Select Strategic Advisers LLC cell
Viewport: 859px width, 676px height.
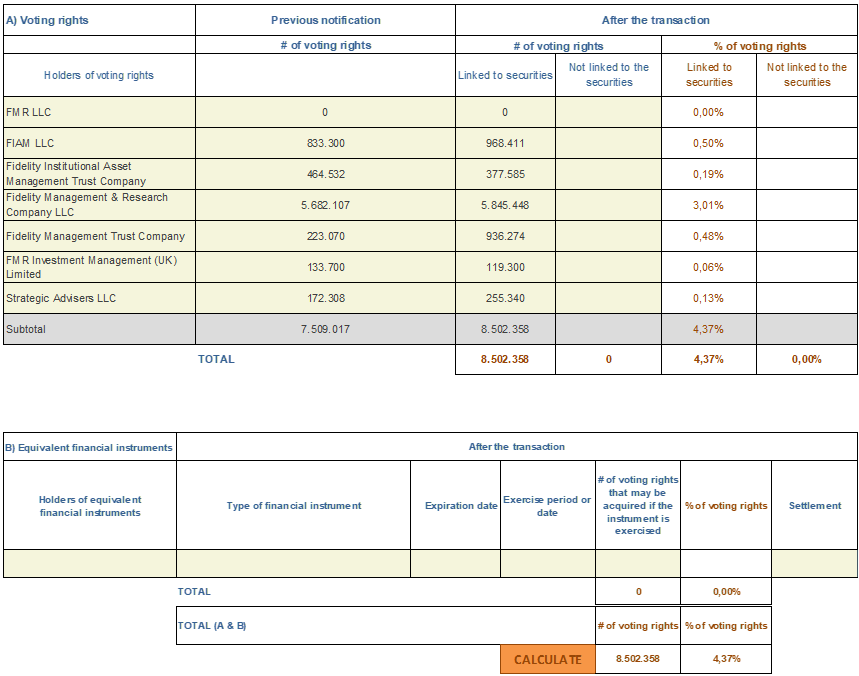99,298
